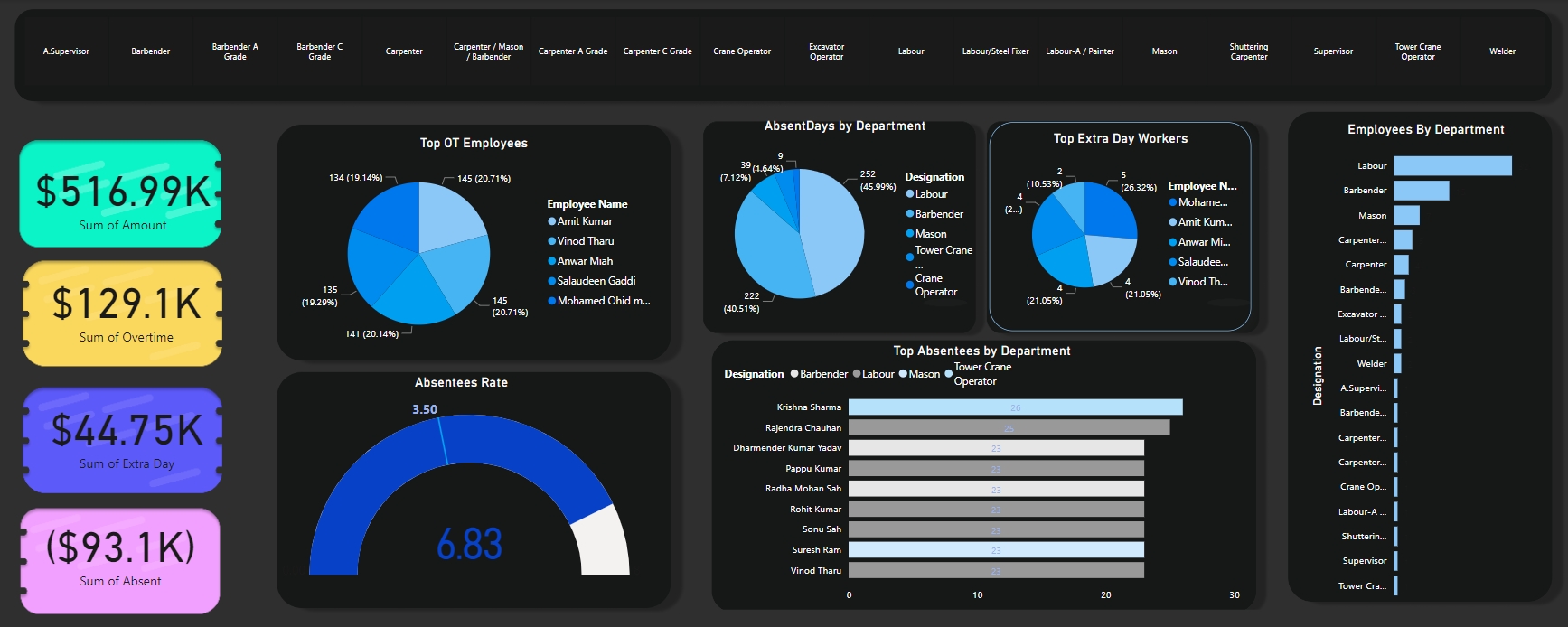Toggle the Excavator Operator slicer tile

826,51
